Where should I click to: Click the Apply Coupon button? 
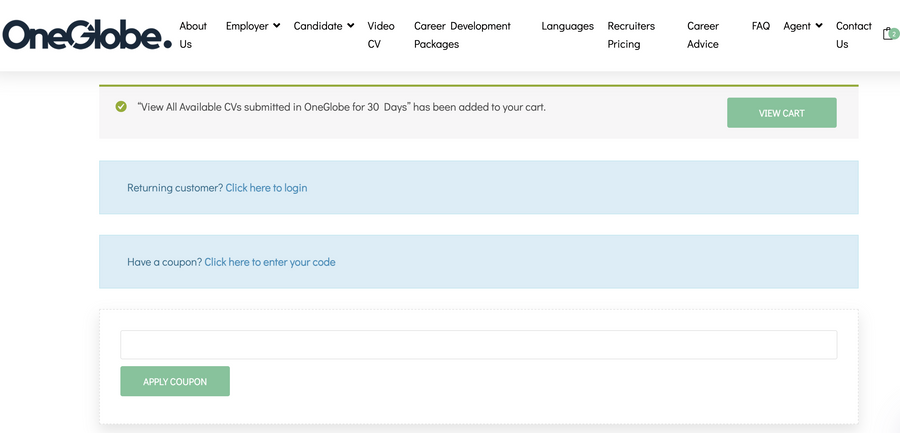[x=175, y=381]
